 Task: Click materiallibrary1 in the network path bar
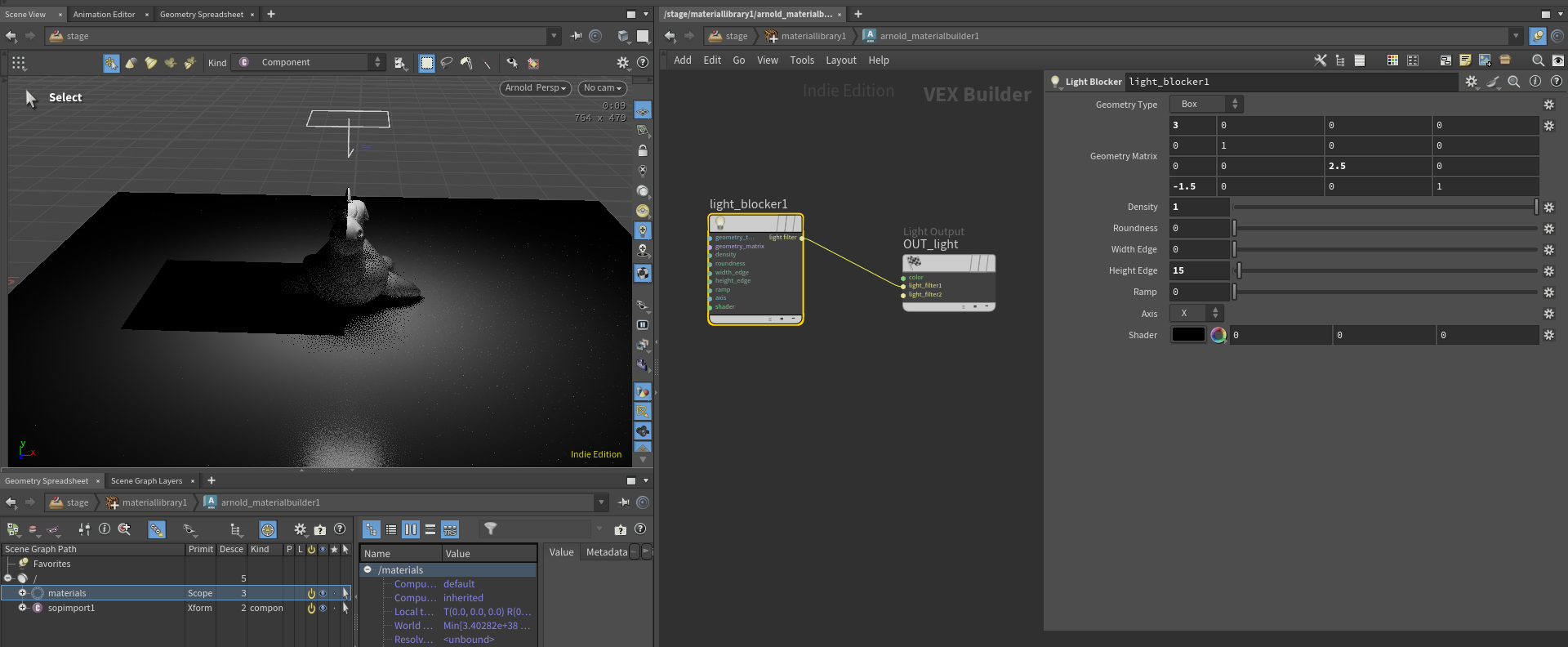coord(813,36)
